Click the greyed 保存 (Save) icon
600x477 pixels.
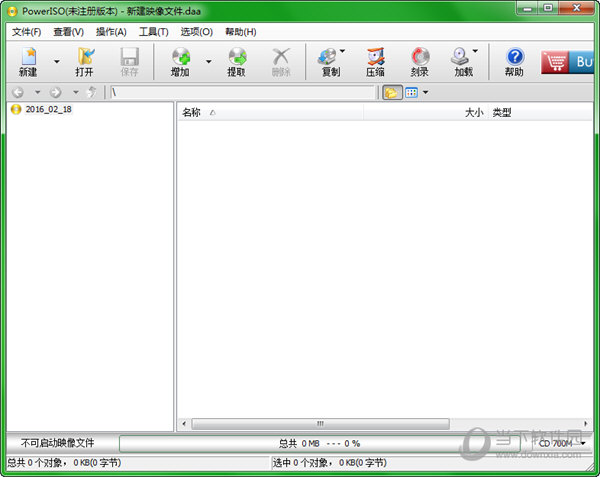coord(129,62)
